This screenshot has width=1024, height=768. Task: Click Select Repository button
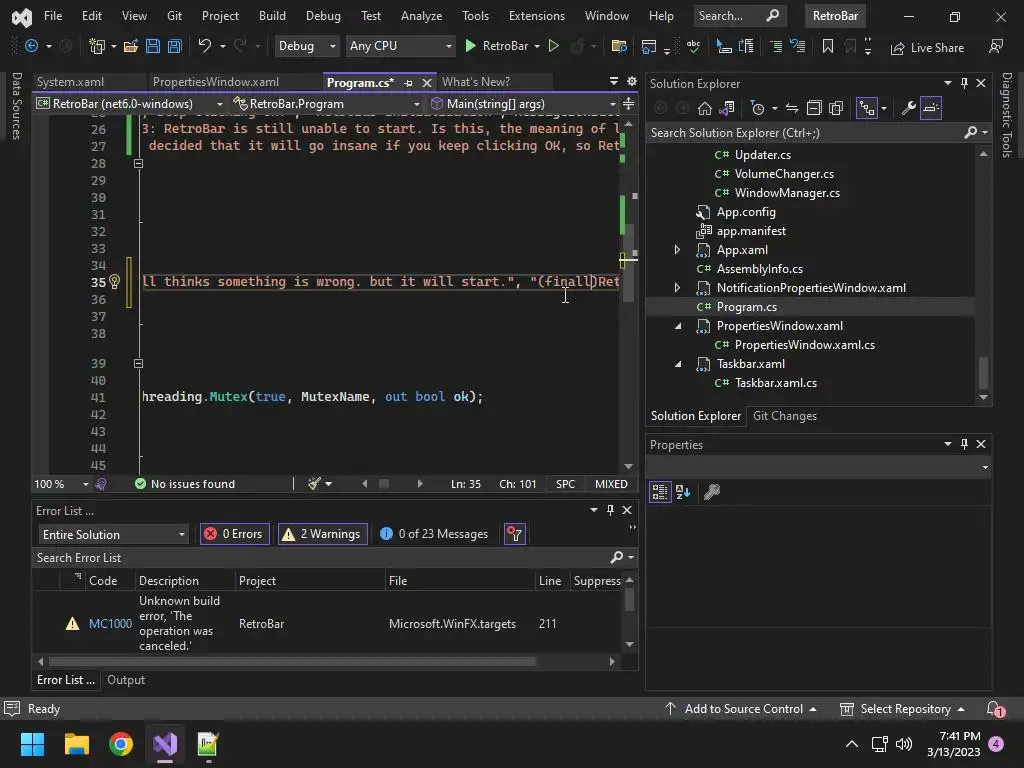[x=902, y=709]
